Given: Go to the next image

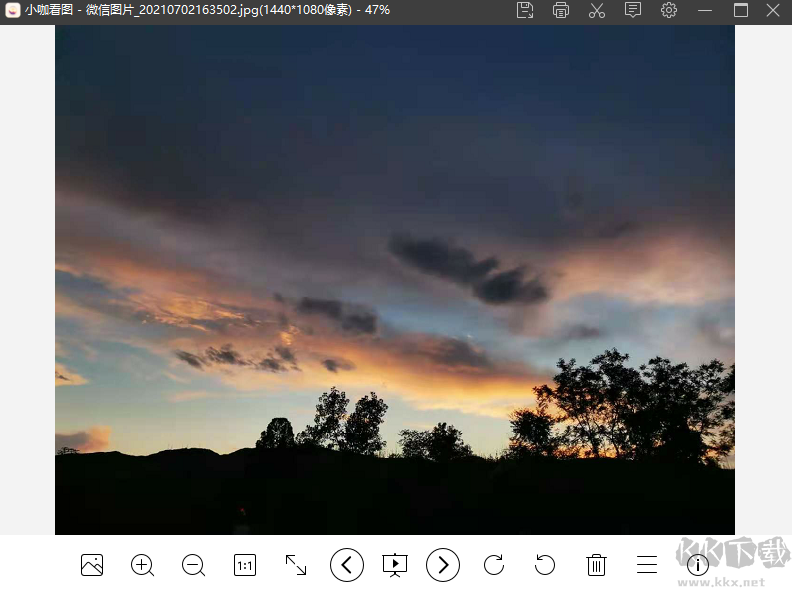Looking at the screenshot, I should [x=443, y=565].
